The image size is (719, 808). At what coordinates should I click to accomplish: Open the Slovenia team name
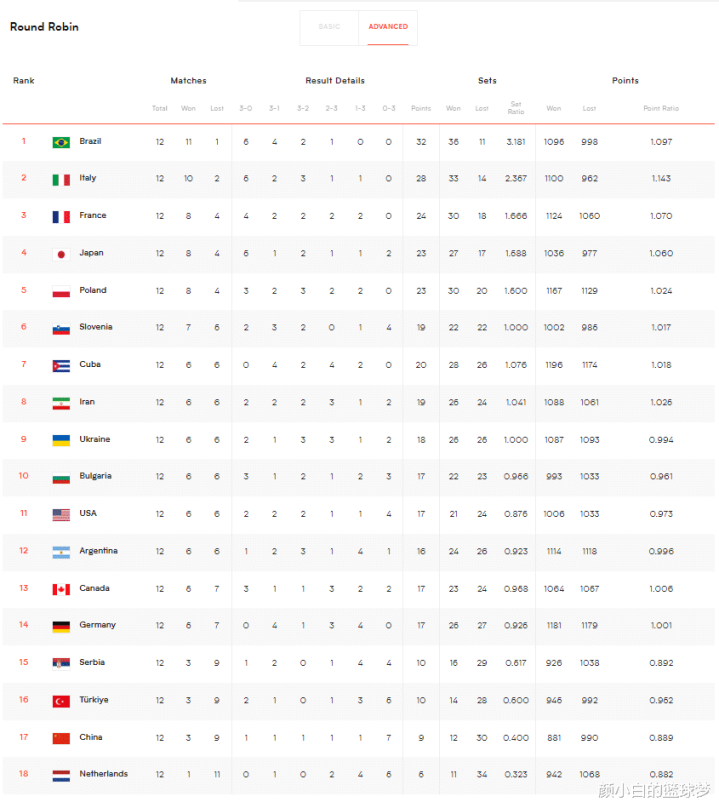[96, 327]
